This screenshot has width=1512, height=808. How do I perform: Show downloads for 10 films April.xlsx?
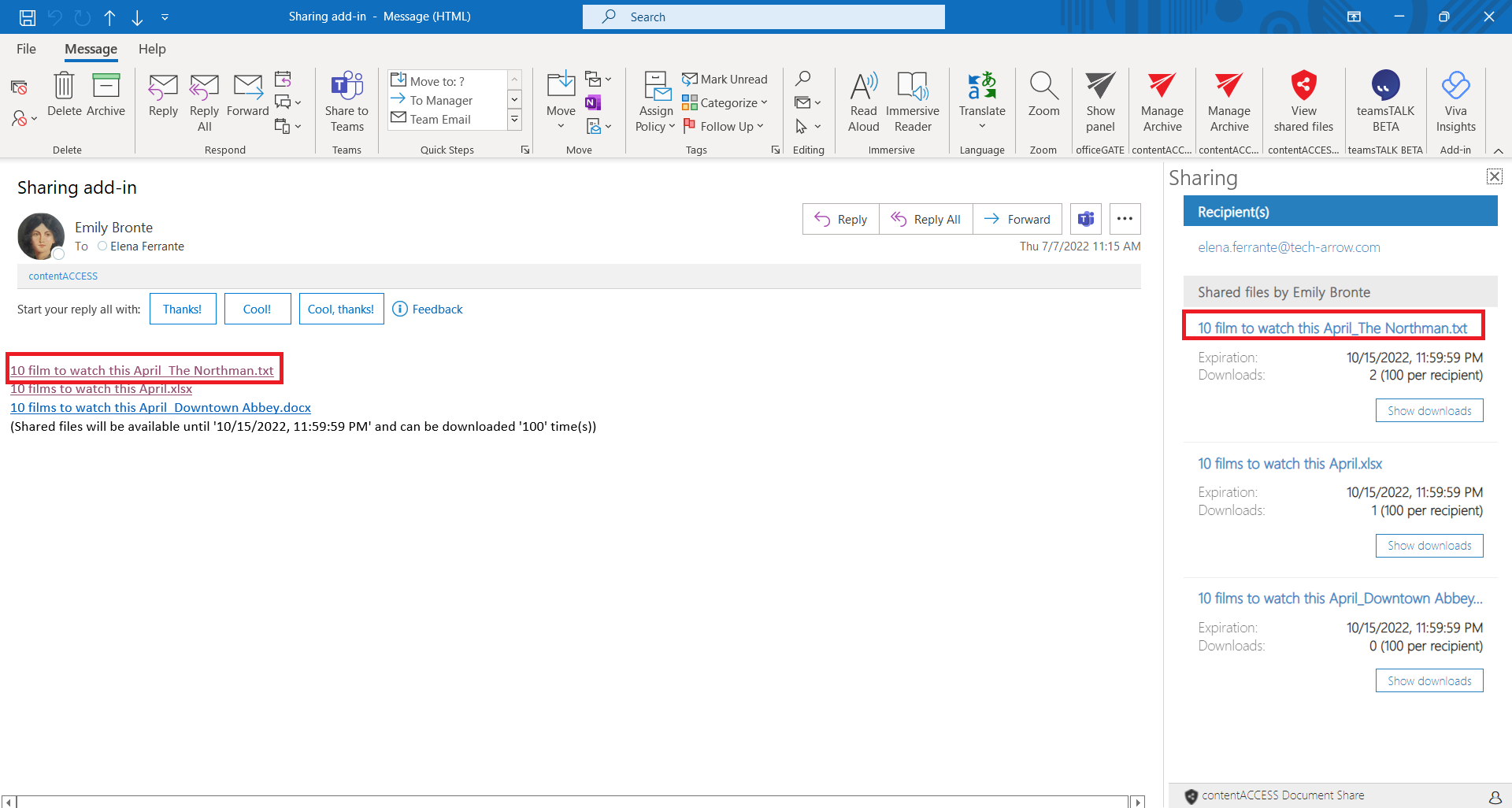point(1429,546)
